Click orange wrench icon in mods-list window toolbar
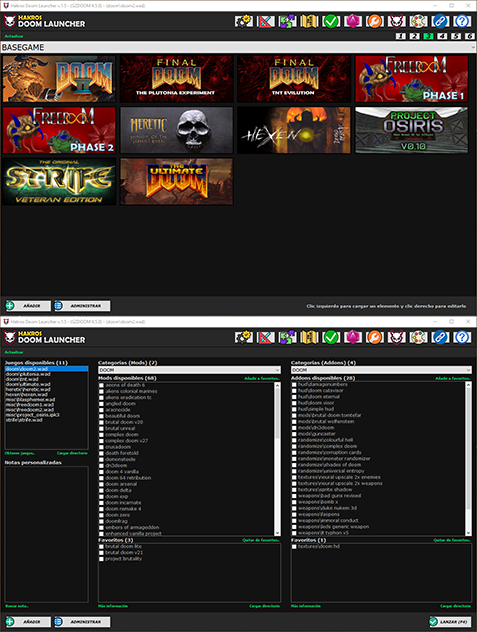Screen dimensions: 477x632 click(x=375, y=337)
